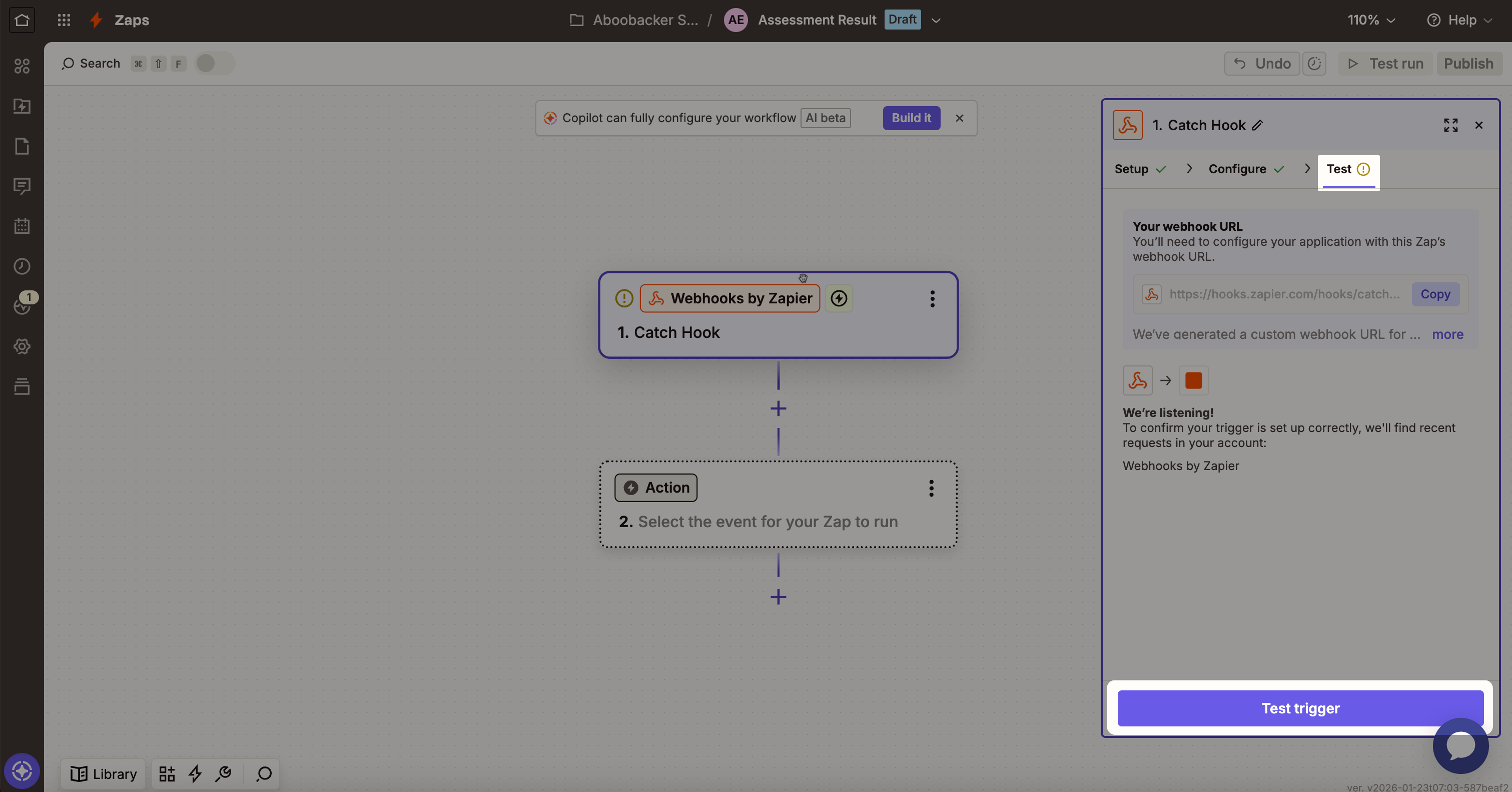Toggle the switch next to Search

coord(214,64)
